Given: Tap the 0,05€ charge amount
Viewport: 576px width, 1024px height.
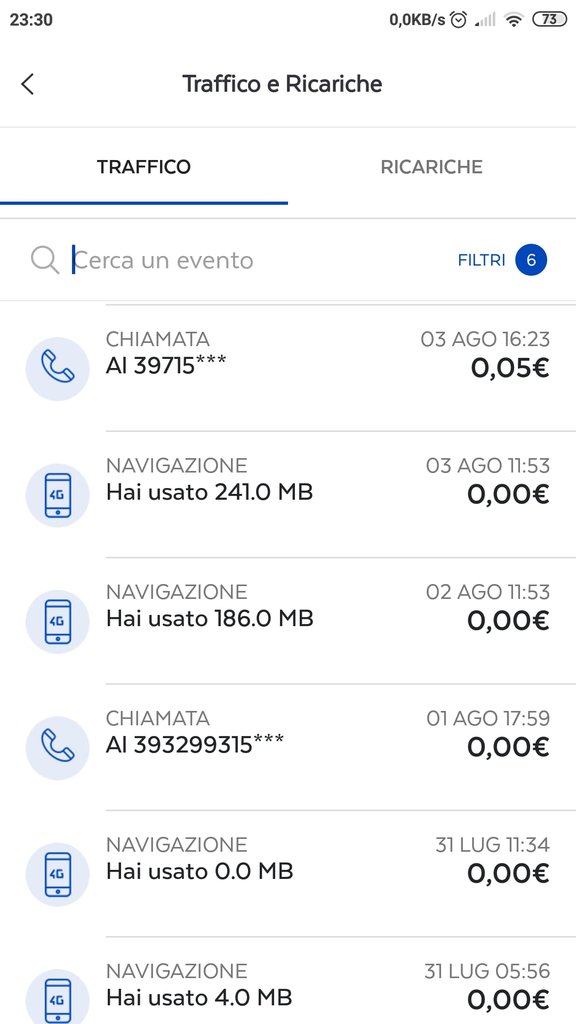Looking at the screenshot, I should (x=510, y=368).
